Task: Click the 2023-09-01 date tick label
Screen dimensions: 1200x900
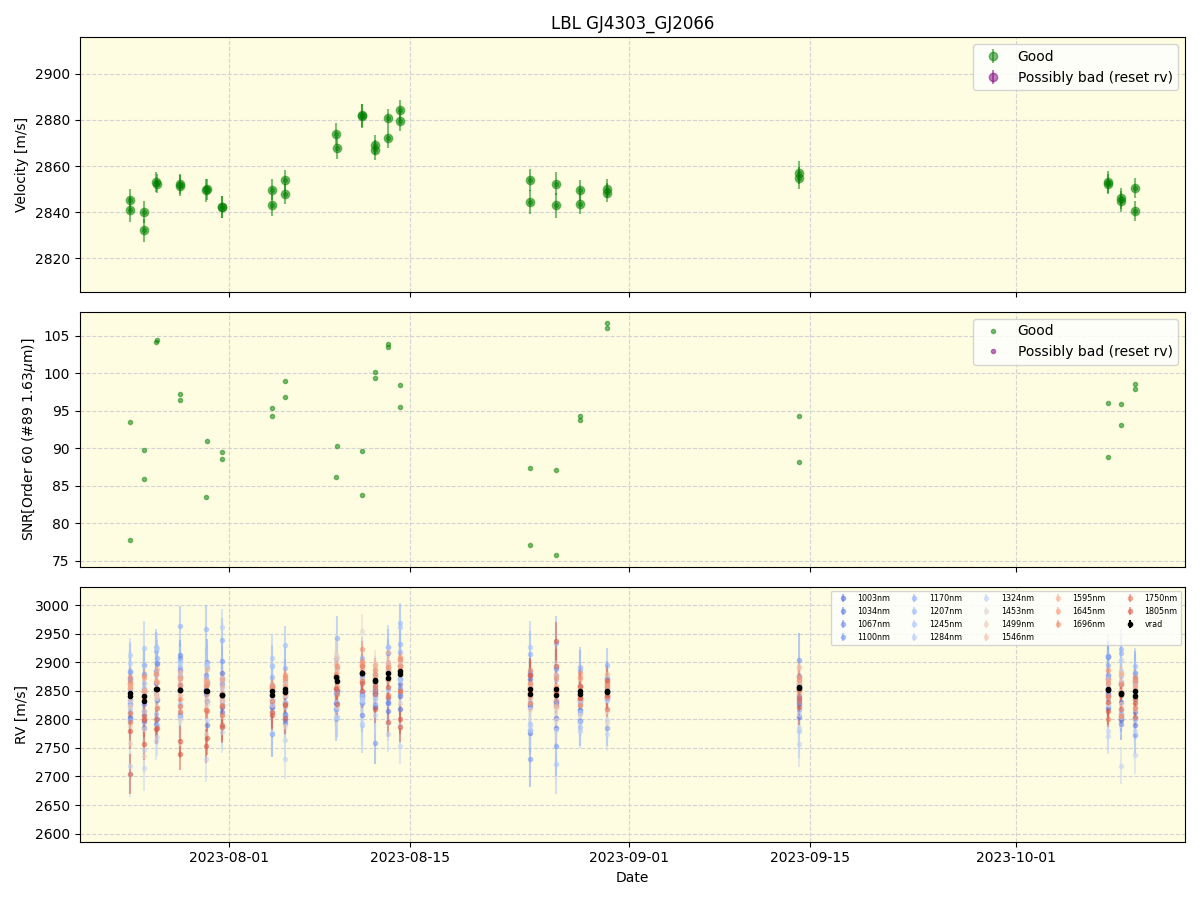Action: pyautogui.click(x=629, y=857)
